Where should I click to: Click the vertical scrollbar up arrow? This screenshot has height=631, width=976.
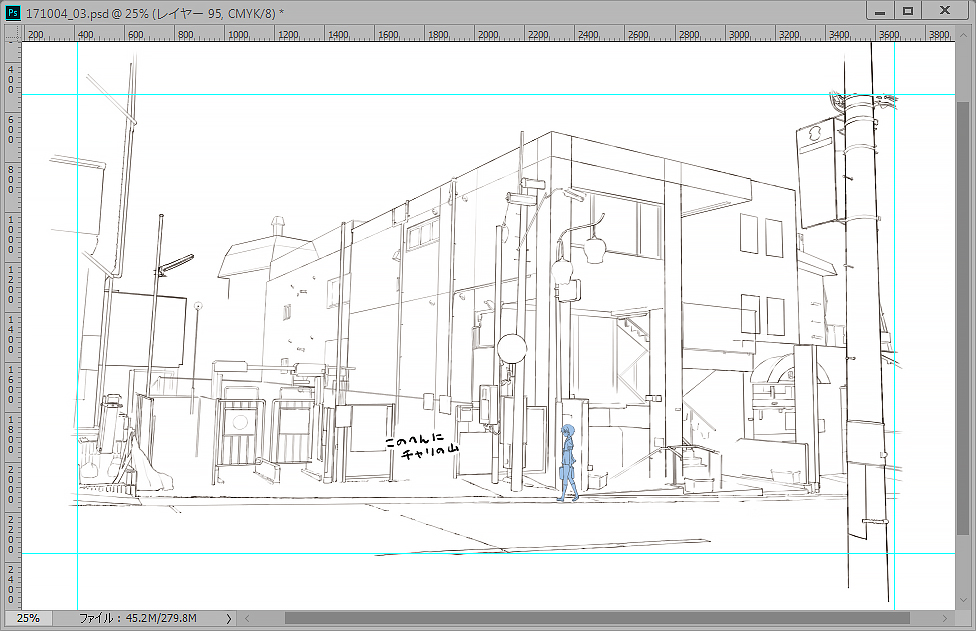[964, 34]
